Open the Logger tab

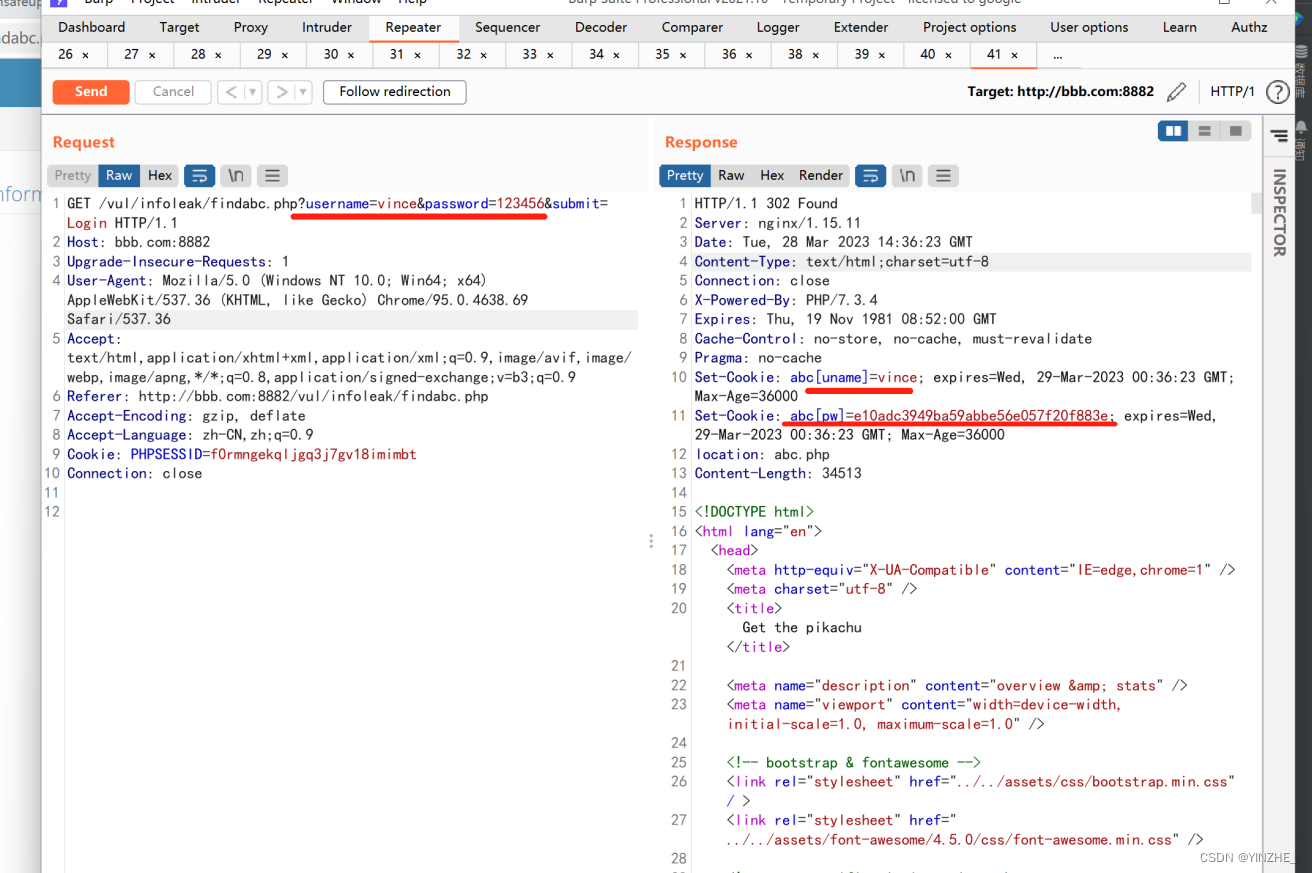(778, 27)
